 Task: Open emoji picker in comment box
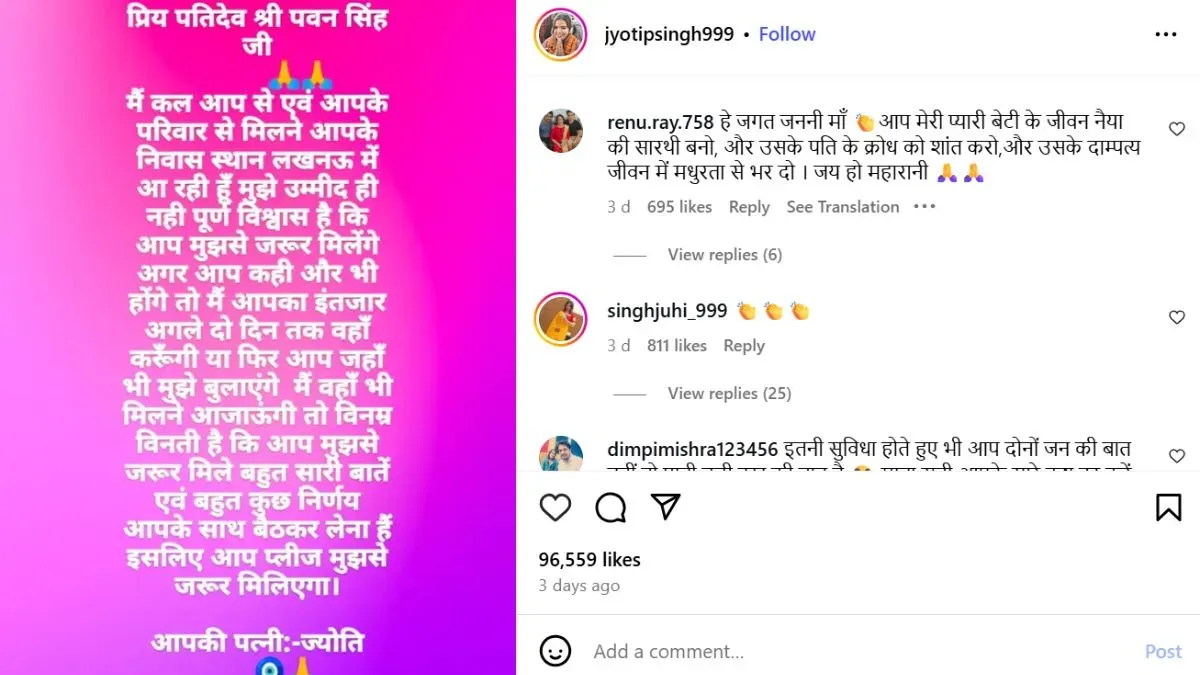pyautogui.click(x=555, y=651)
